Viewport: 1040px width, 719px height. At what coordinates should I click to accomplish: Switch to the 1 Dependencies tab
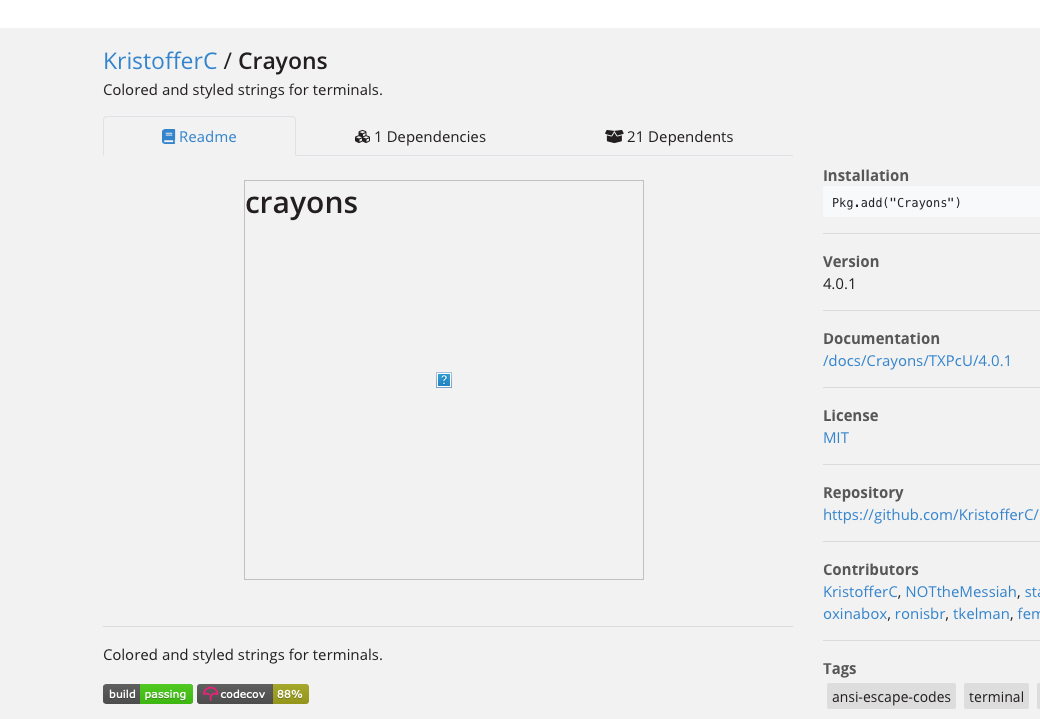tap(420, 136)
